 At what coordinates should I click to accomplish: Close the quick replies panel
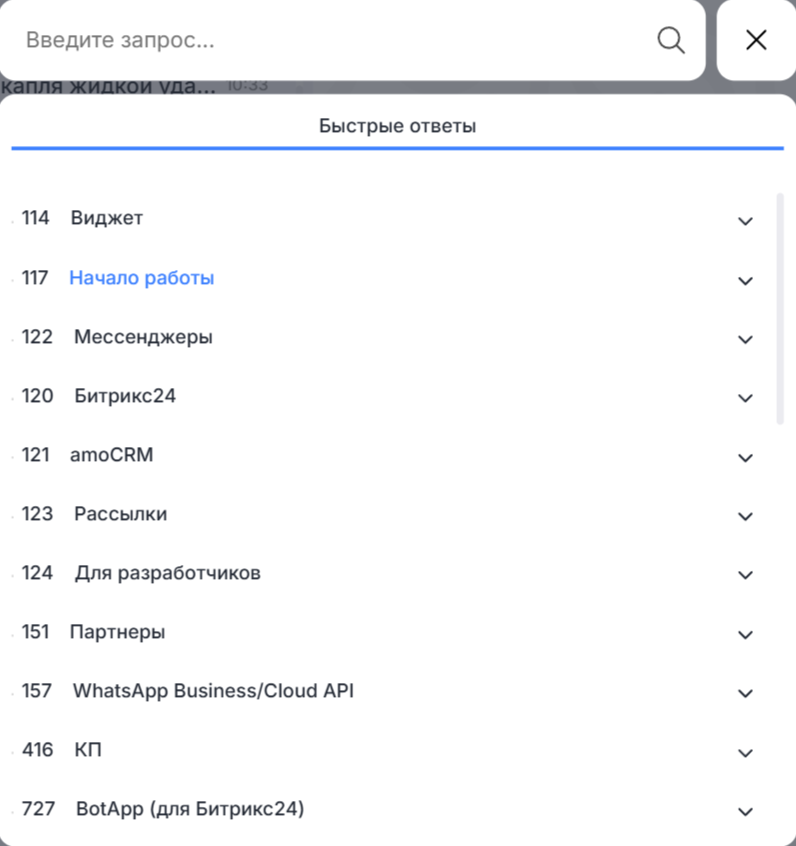(x=756, y=40)
